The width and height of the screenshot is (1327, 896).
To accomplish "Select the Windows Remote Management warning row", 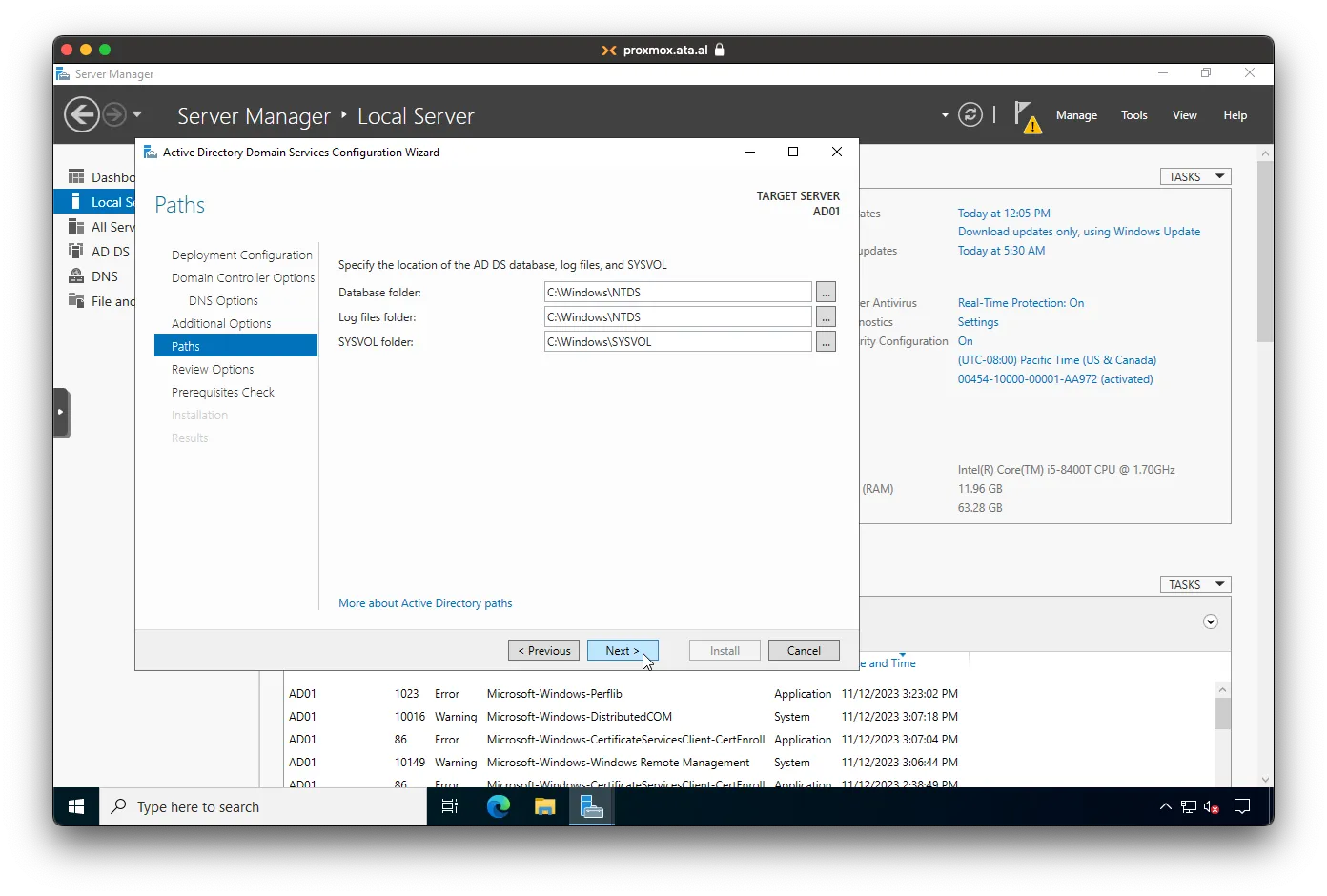I will pyautogui.click(x=623, y=763).
